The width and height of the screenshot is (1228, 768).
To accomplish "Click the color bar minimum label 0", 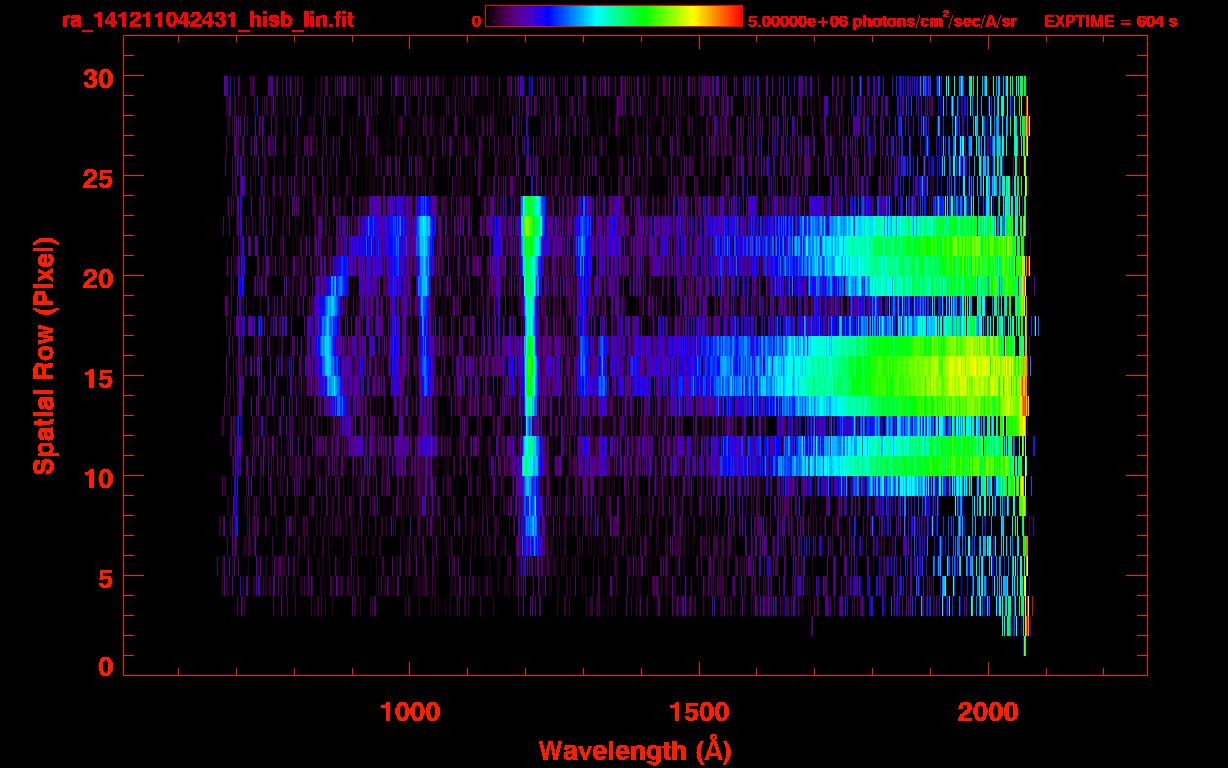I will [x=477, y=20].
